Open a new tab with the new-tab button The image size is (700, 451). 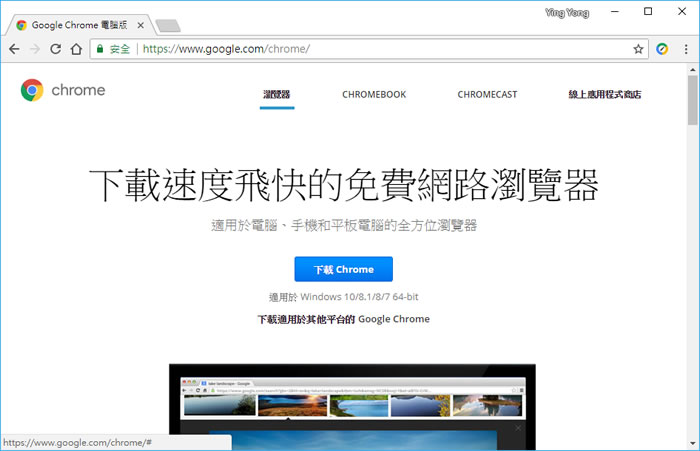[168, 25]
